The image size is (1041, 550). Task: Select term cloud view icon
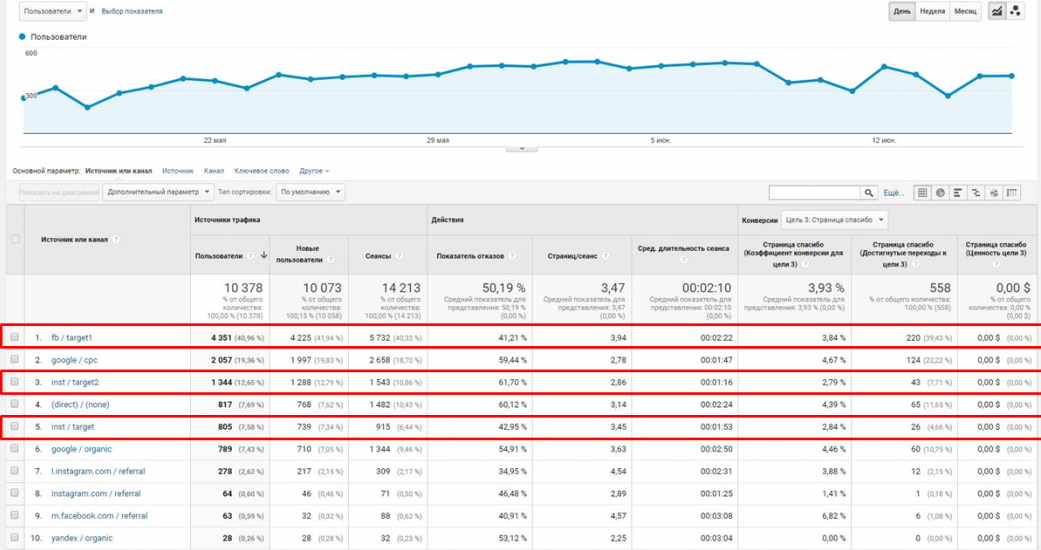[994, 193]
